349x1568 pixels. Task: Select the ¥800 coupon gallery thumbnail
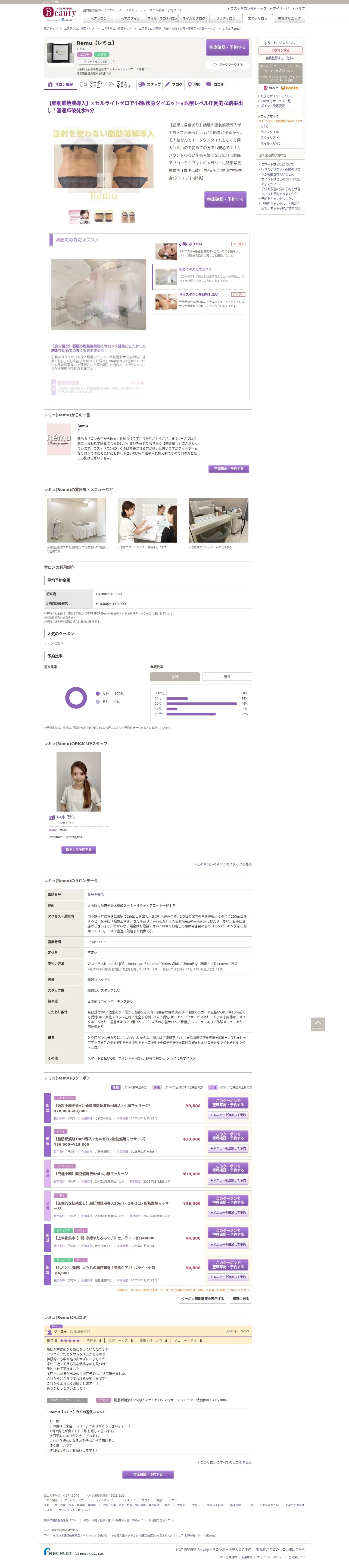(79, 216)
